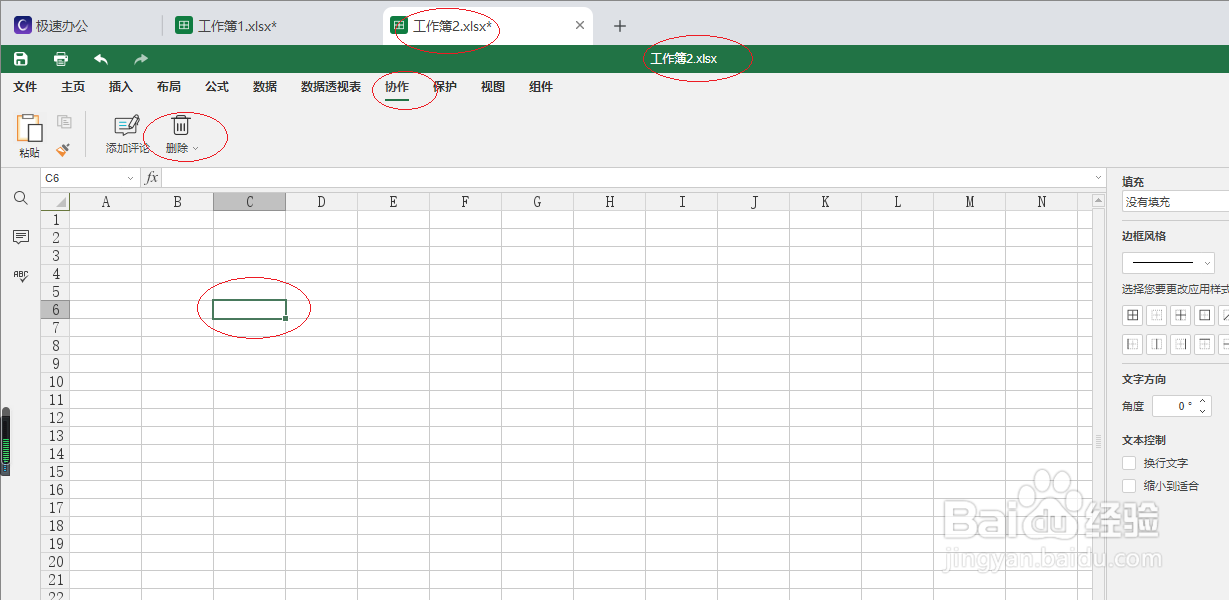
Task: Apply left border icon
Action: (1133, 344)
